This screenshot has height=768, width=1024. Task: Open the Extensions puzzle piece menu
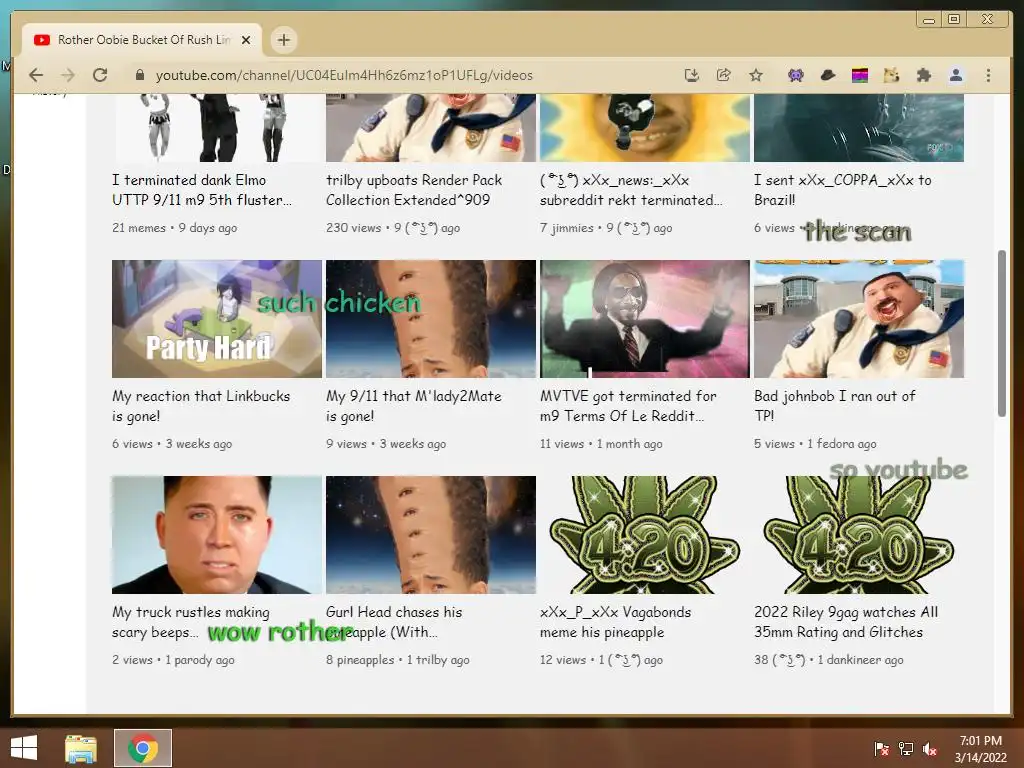923,75
